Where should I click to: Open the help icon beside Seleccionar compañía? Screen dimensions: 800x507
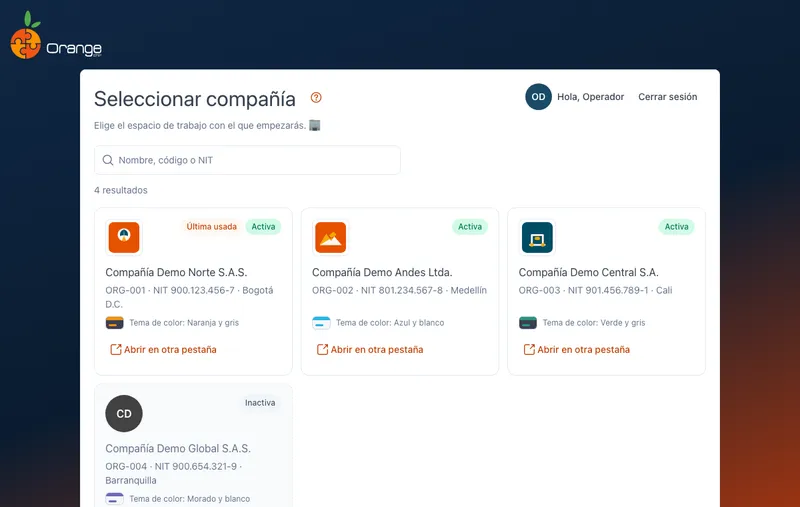click(316, 97)
